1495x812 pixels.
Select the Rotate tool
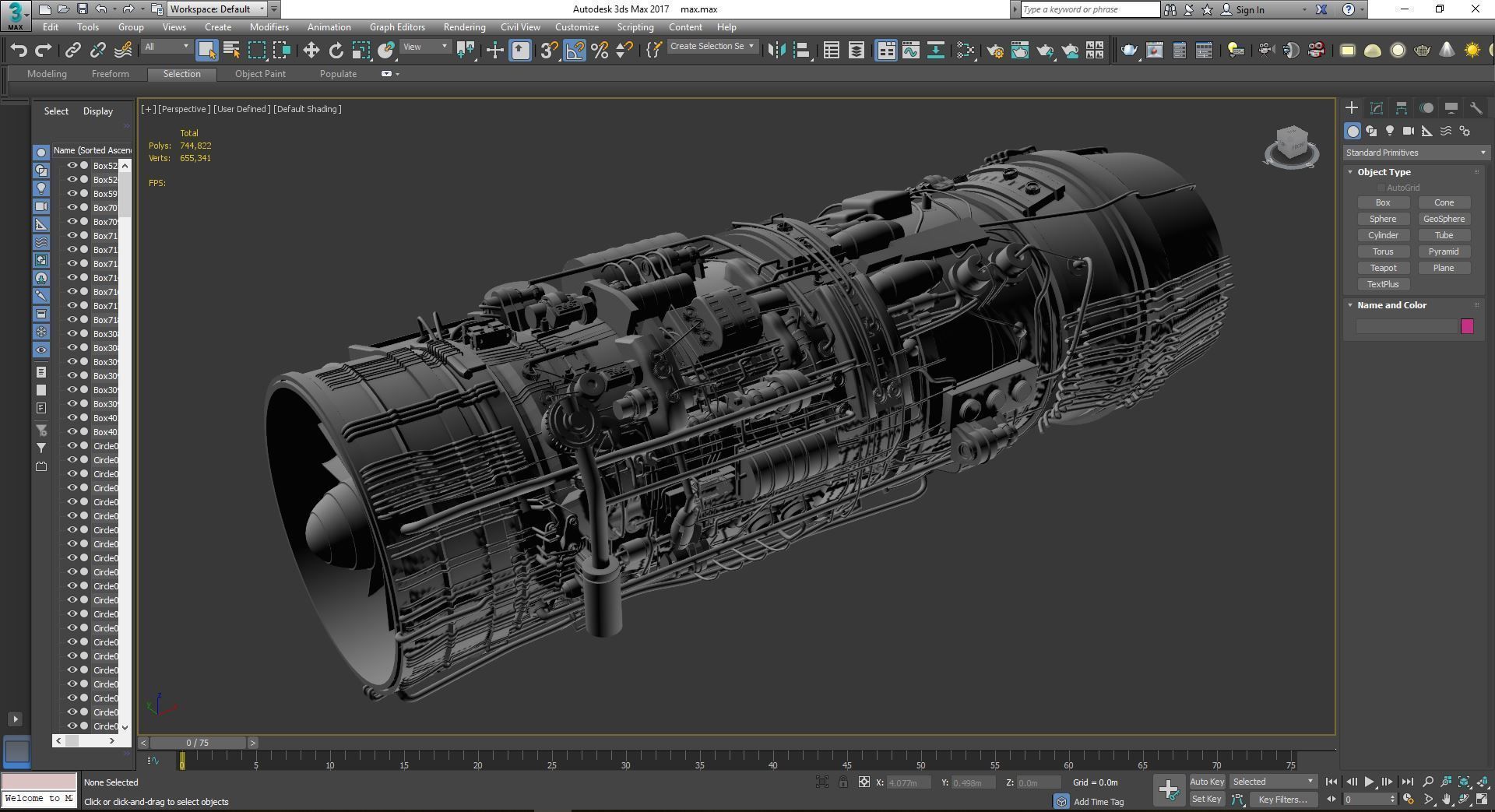tap(336, 51)
